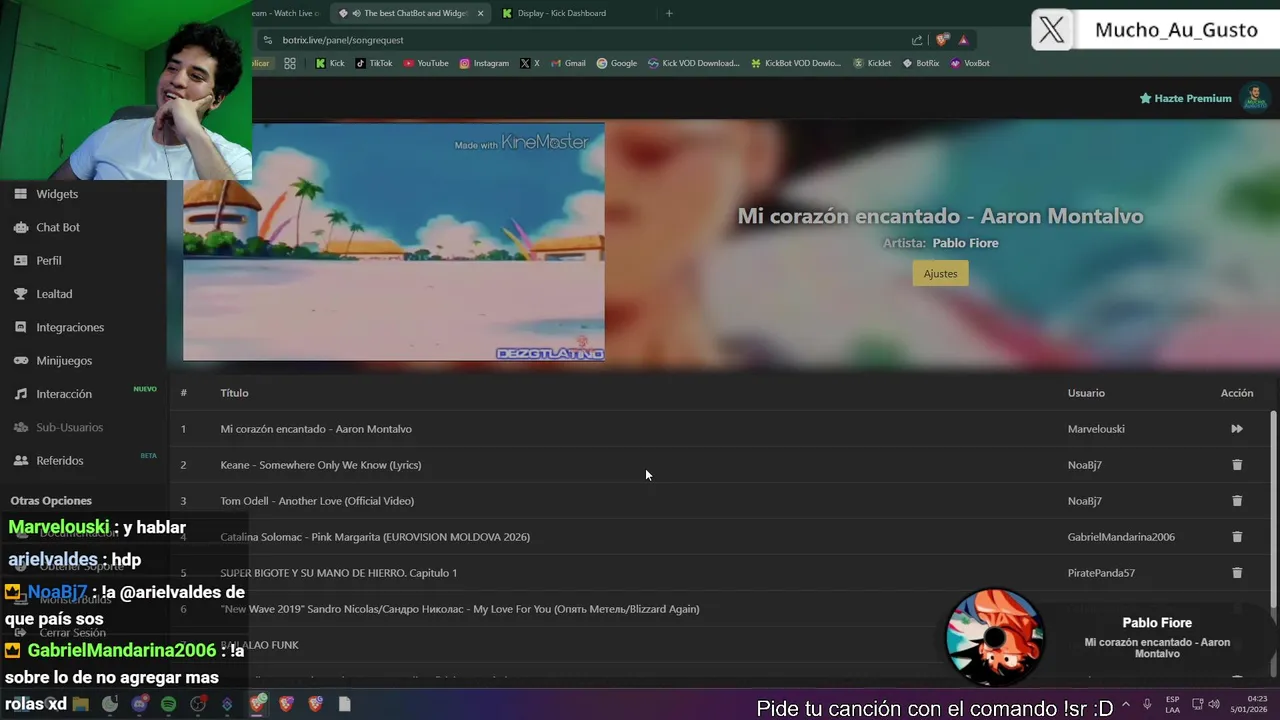Open Integraciones in the sidebar
This screenshot has width=1280, height=720.
click(x=70, y=327)
